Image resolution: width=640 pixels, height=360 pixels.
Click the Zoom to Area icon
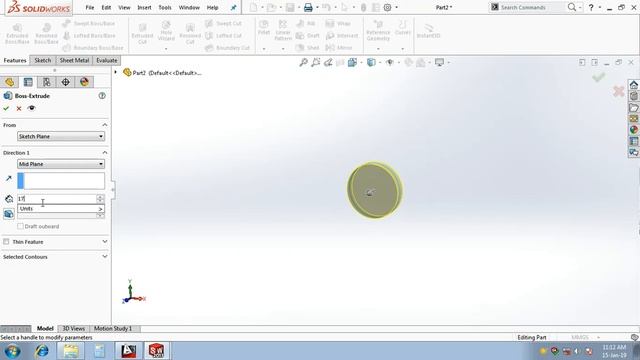click(x=316, y=62)
